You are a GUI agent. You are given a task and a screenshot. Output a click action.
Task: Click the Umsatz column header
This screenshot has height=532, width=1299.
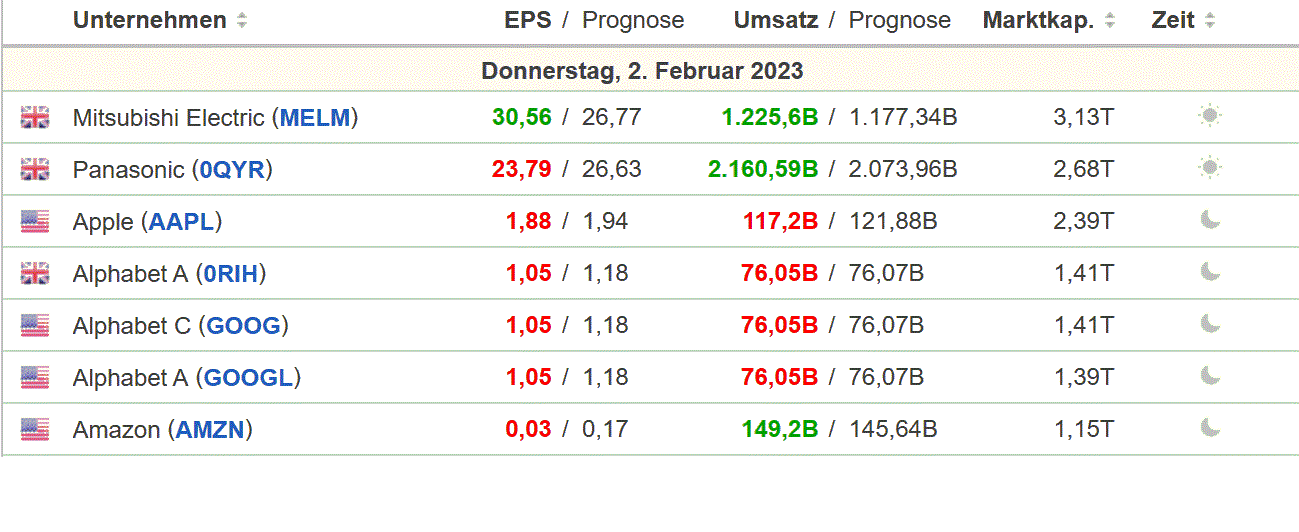[776, 20]
